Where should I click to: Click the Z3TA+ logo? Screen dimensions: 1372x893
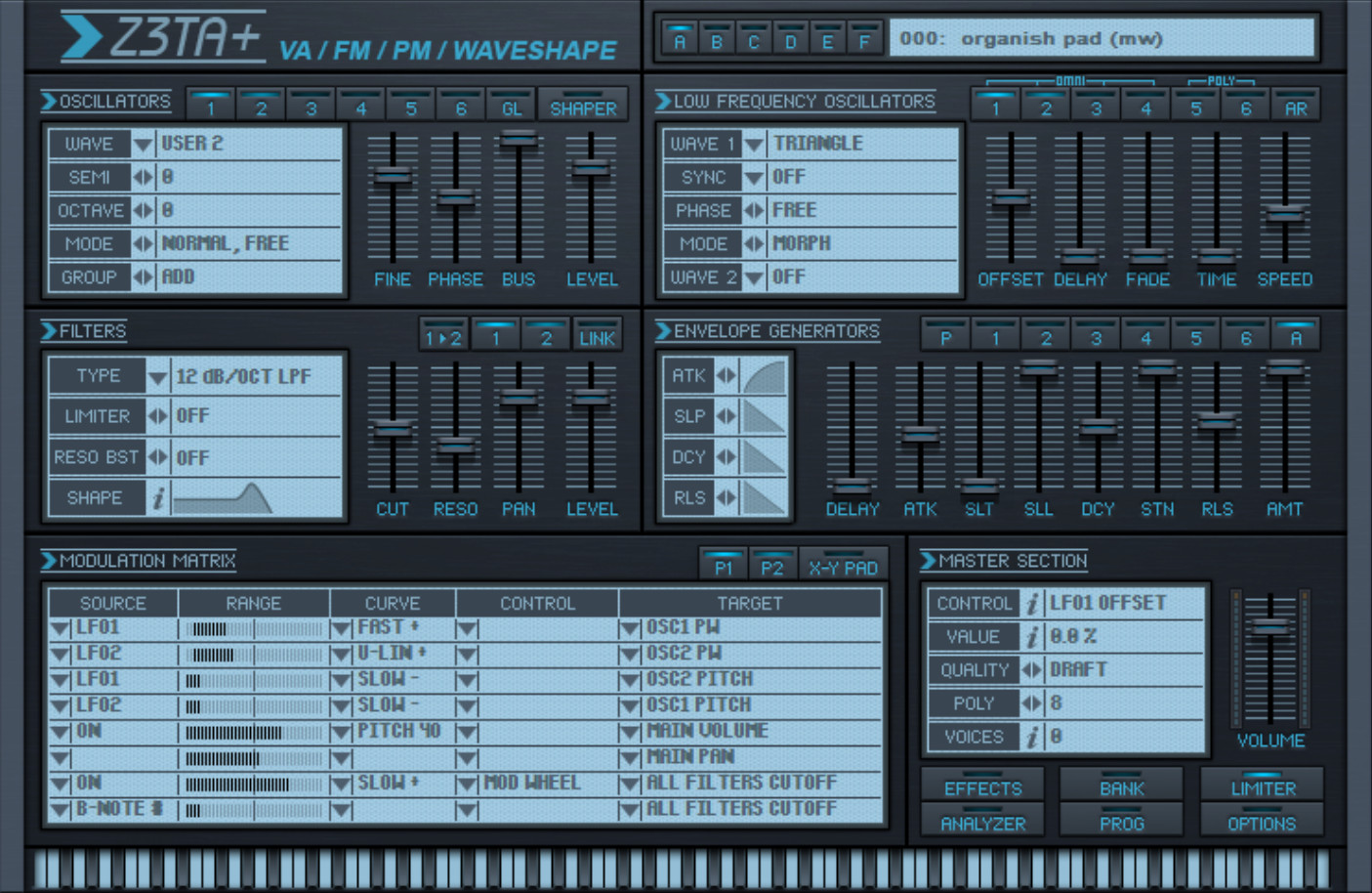coord(163,37)
